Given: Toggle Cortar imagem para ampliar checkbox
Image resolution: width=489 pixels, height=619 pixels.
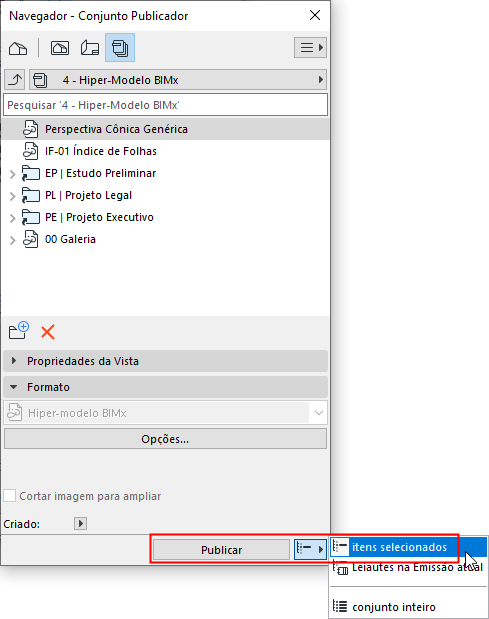Looking at the screenshot, I should (x=9, y=496).
